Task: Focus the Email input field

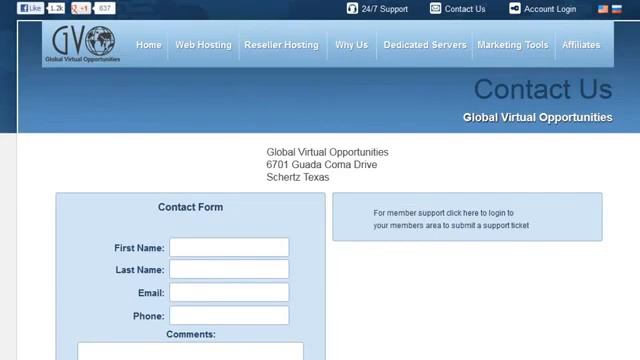Action: click(x=229, y=292)
